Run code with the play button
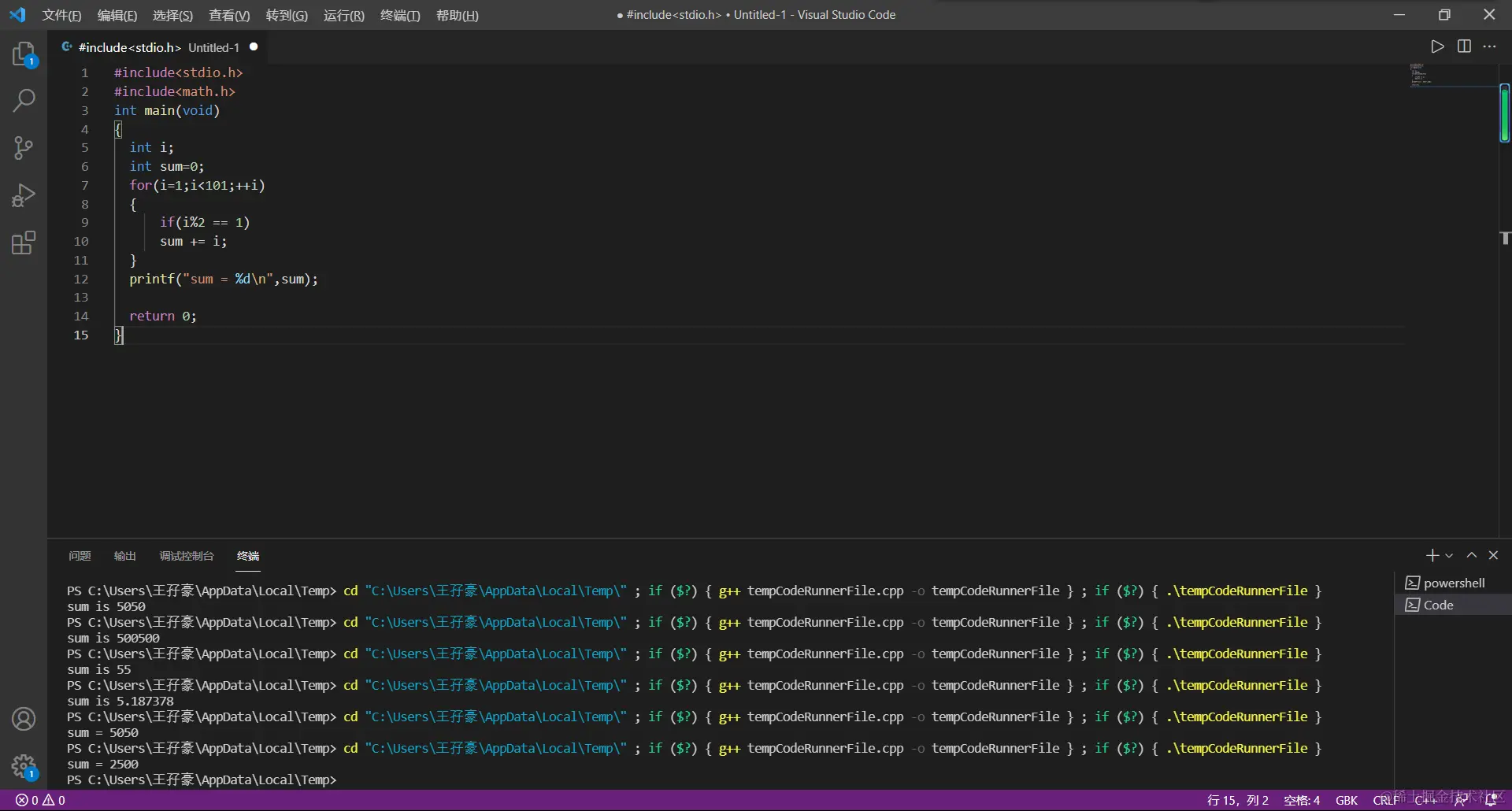Screen dimensions: 1512x811 tap(1437, 46)
